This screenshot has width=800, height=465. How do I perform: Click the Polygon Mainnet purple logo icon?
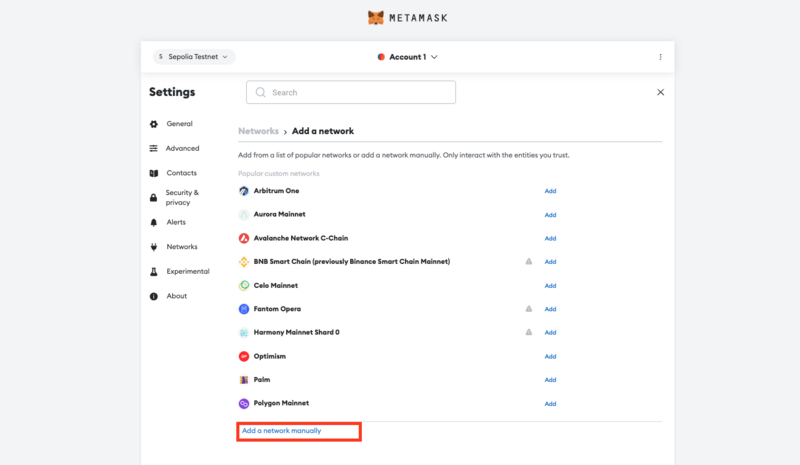click(244, 404)
